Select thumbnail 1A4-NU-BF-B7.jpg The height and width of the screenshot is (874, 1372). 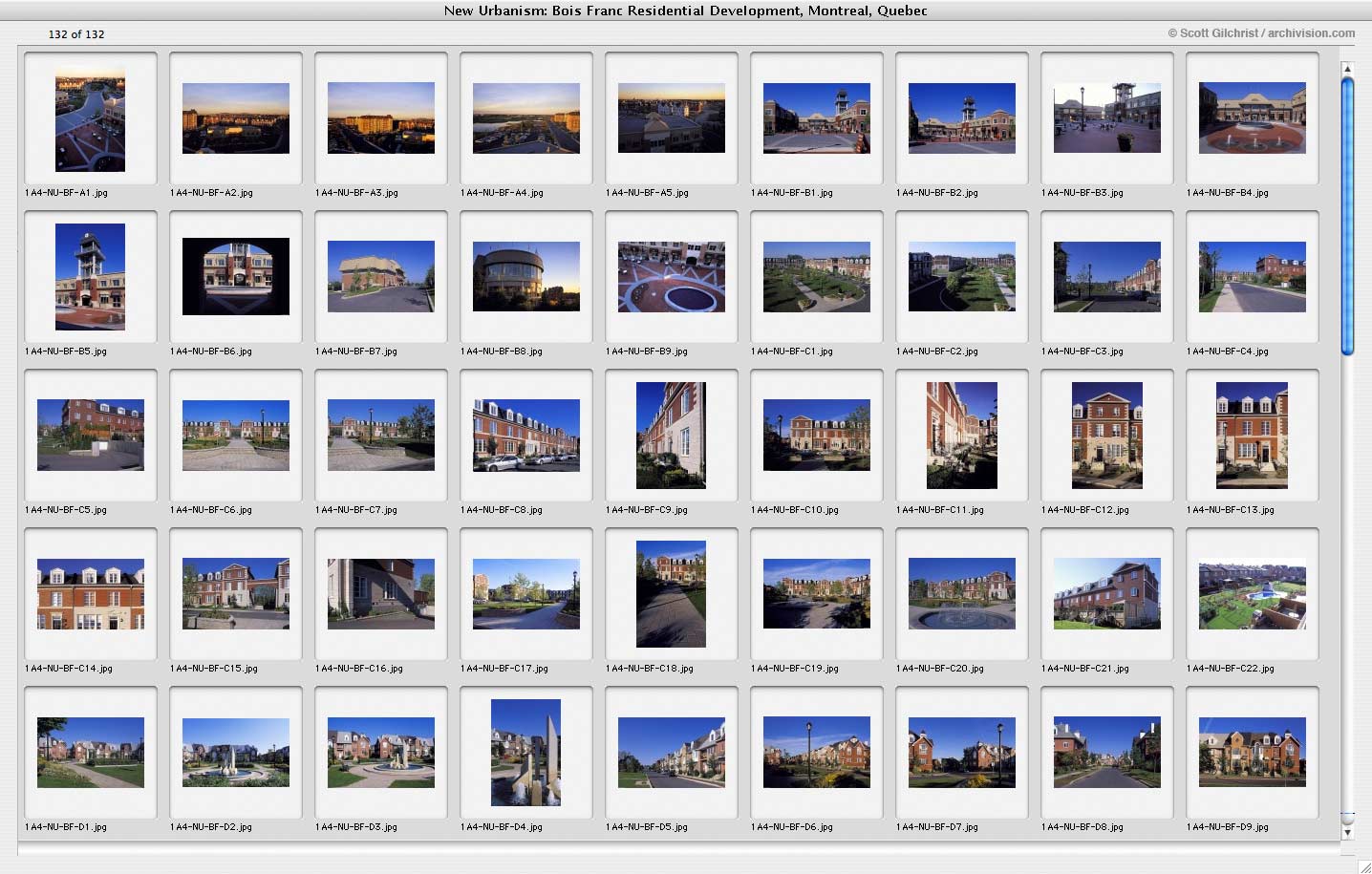(381, 277)
